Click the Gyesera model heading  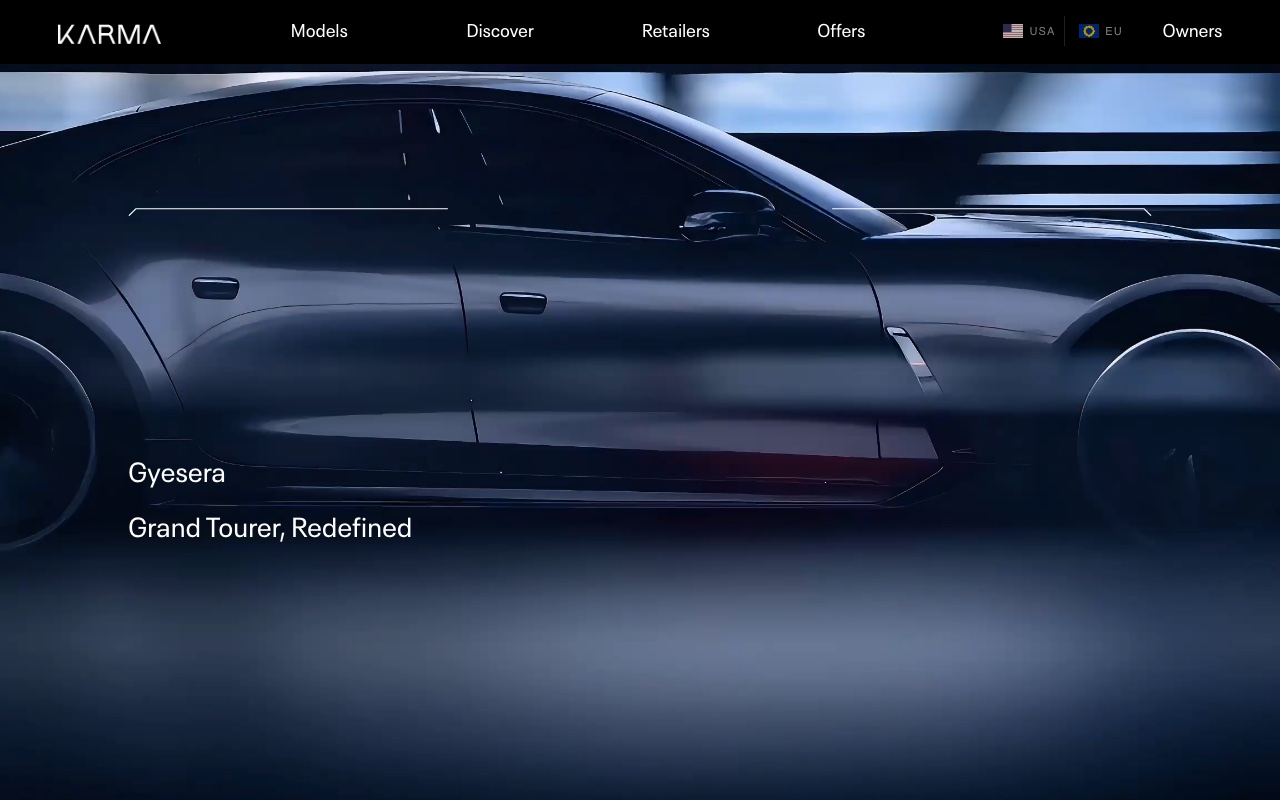(x=177, y=474)
